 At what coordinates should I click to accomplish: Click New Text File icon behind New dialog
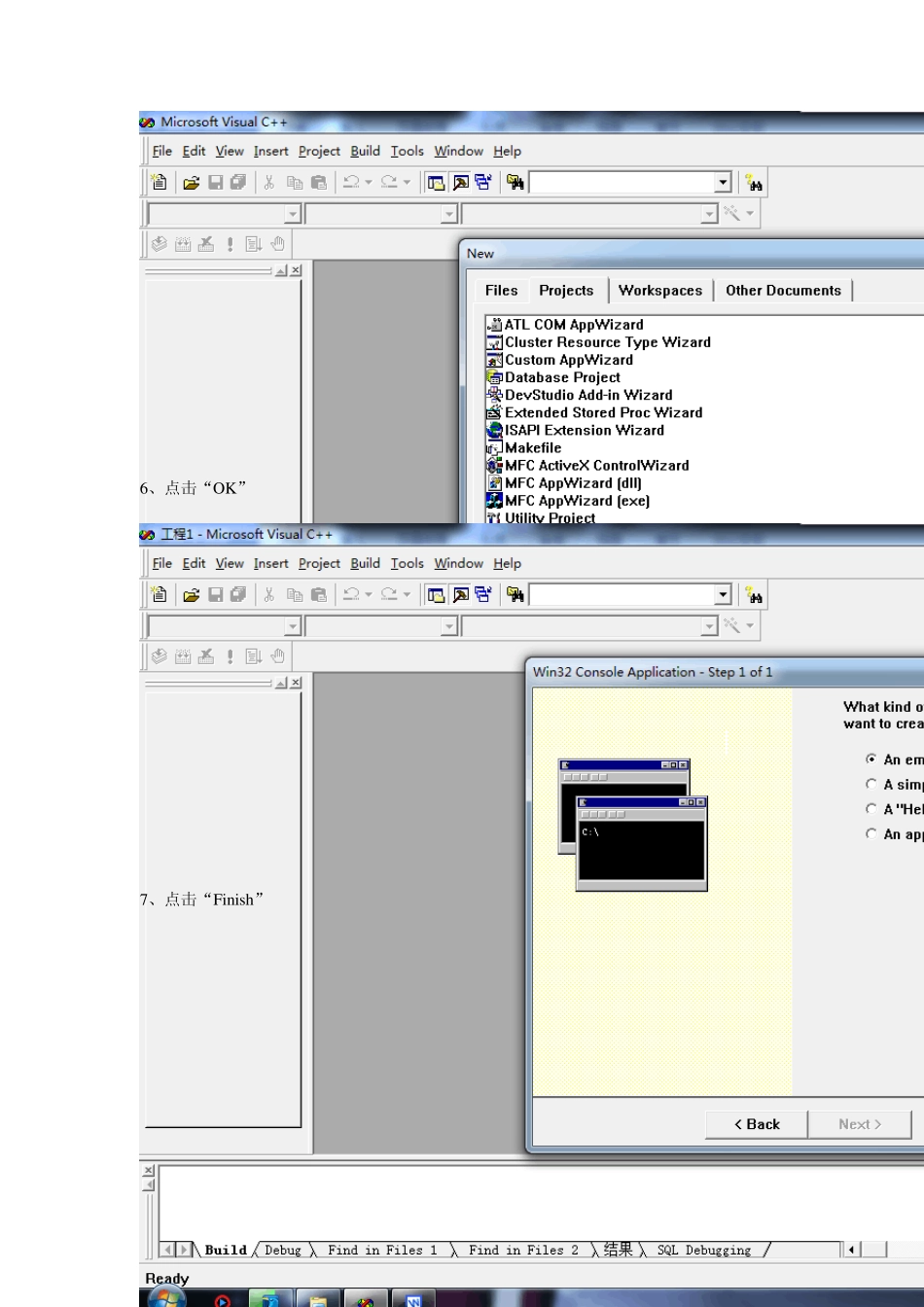[x=160, y=182]
